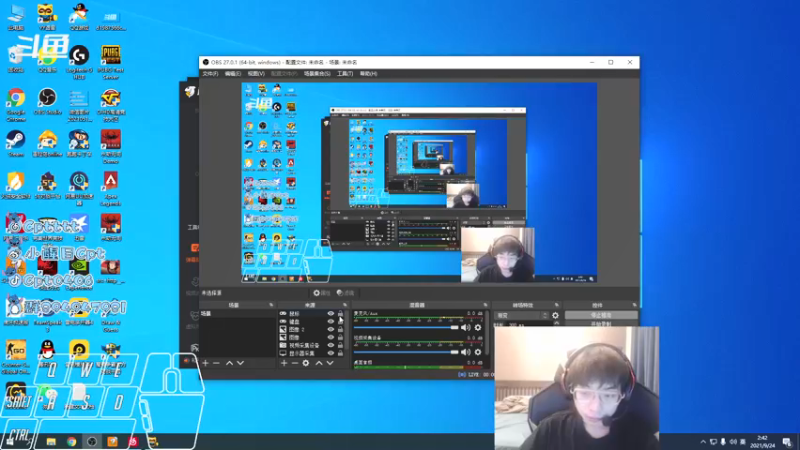Open Logitech G HUB desktop icon
800x450 pixels.
click(79, 63)
